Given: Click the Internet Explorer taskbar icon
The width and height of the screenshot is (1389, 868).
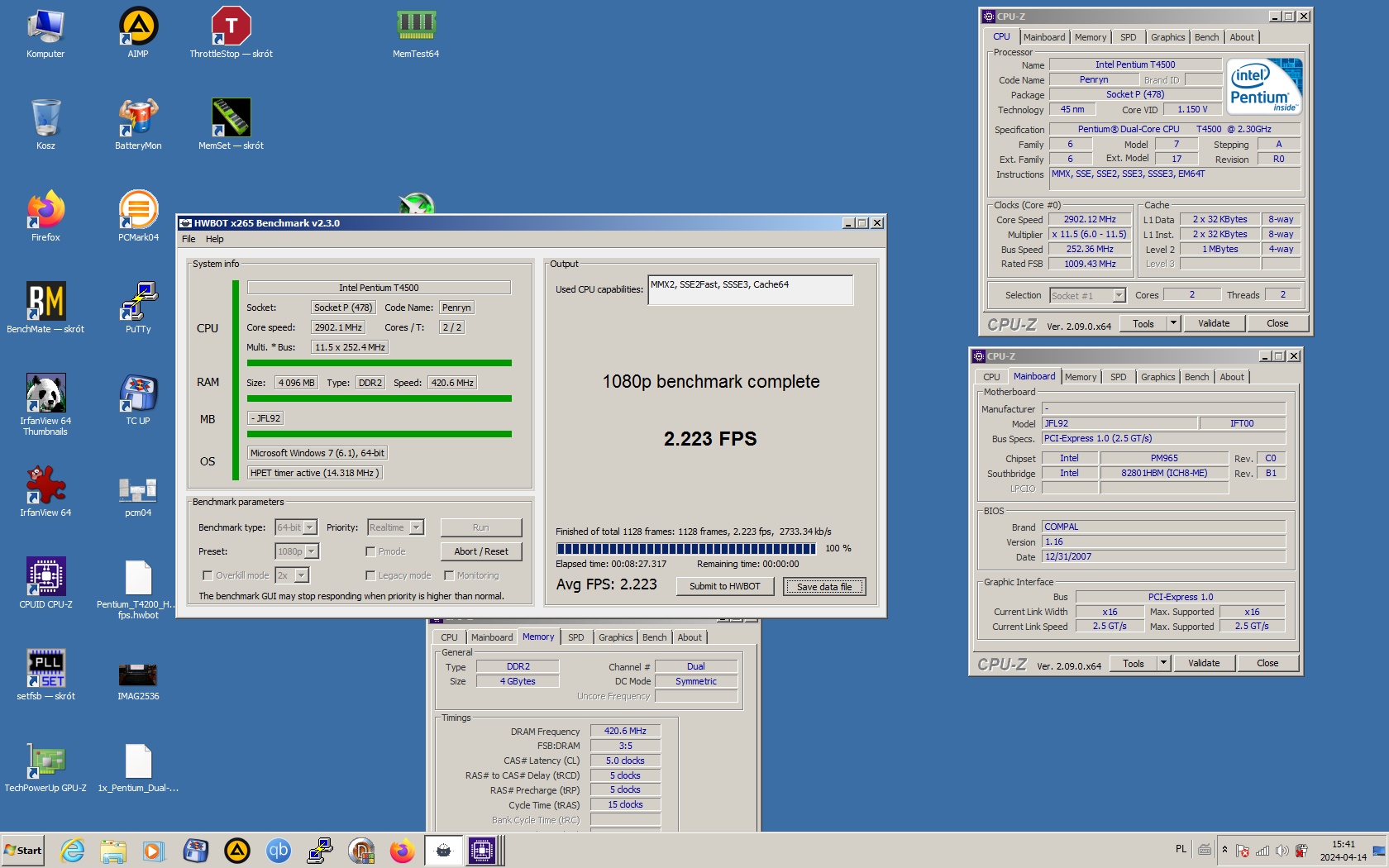Looking at the screenshot, I should click(73, 850).
